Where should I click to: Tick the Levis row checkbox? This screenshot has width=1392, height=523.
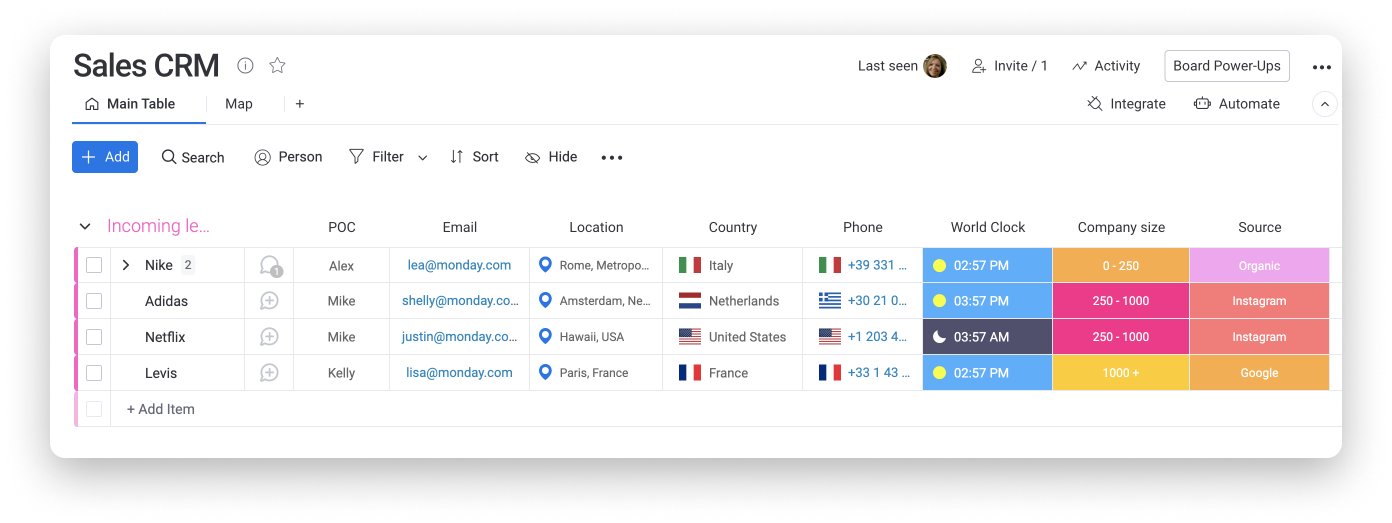(94, 373)
